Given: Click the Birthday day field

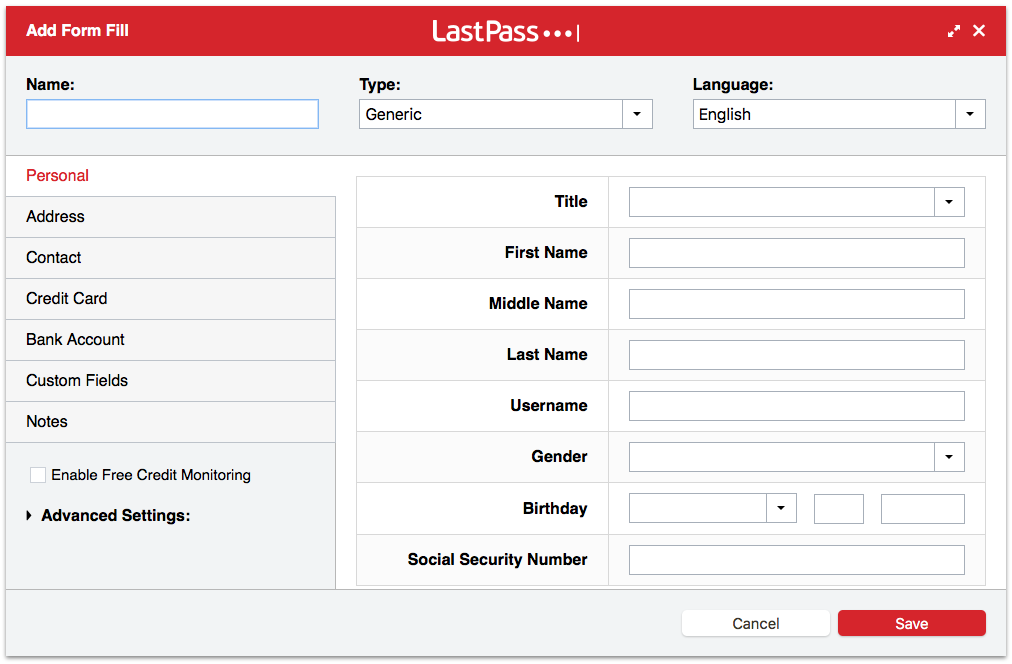Looking at the screenshot, I should [838, 508].
